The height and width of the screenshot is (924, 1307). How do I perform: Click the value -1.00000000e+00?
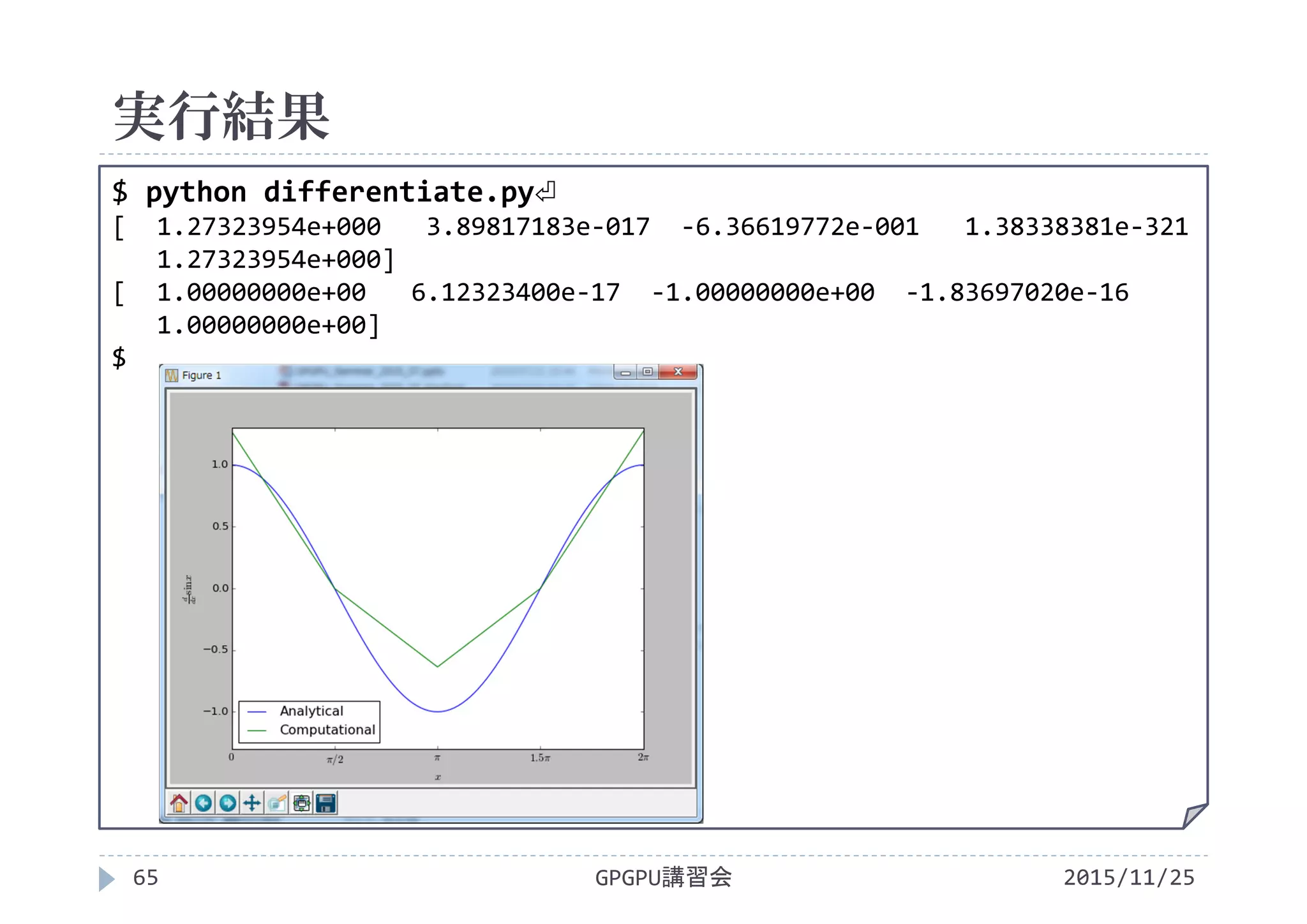pos(763,293)
